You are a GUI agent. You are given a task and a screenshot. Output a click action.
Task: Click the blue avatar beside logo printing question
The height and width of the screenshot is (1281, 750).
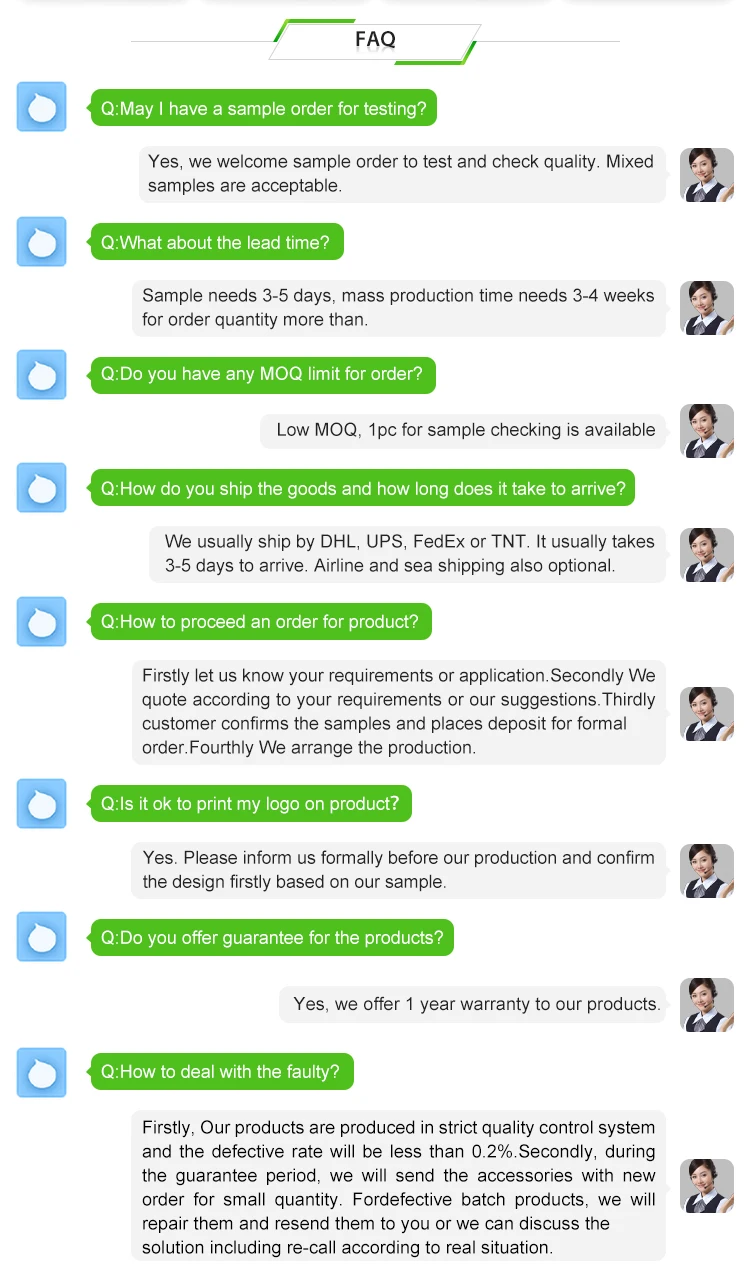point(42,803)
